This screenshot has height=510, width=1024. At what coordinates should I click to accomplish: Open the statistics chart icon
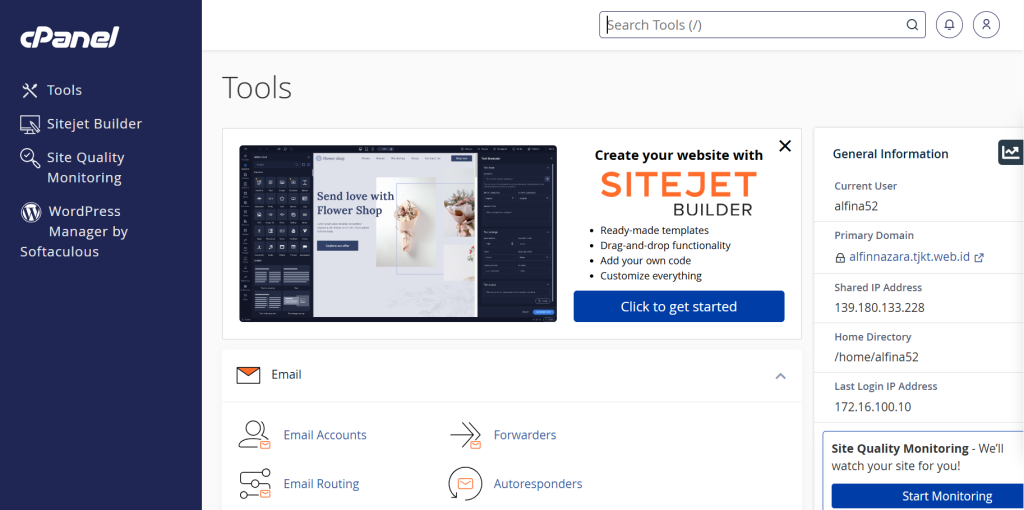point(1010,152)
